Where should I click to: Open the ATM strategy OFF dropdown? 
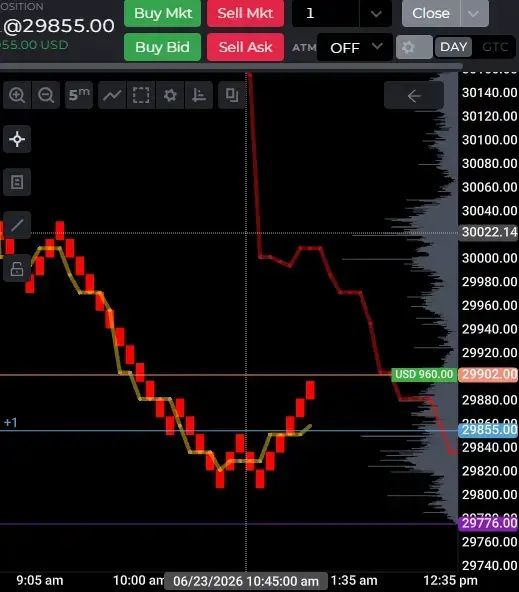coord(355,48)
